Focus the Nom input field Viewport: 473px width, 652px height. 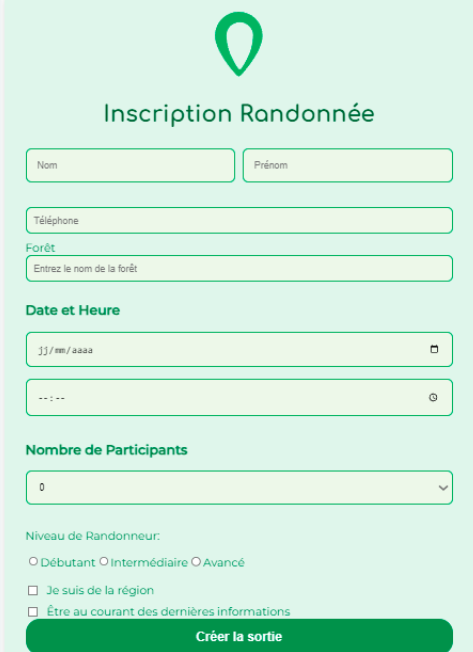[x=131, y=165]
